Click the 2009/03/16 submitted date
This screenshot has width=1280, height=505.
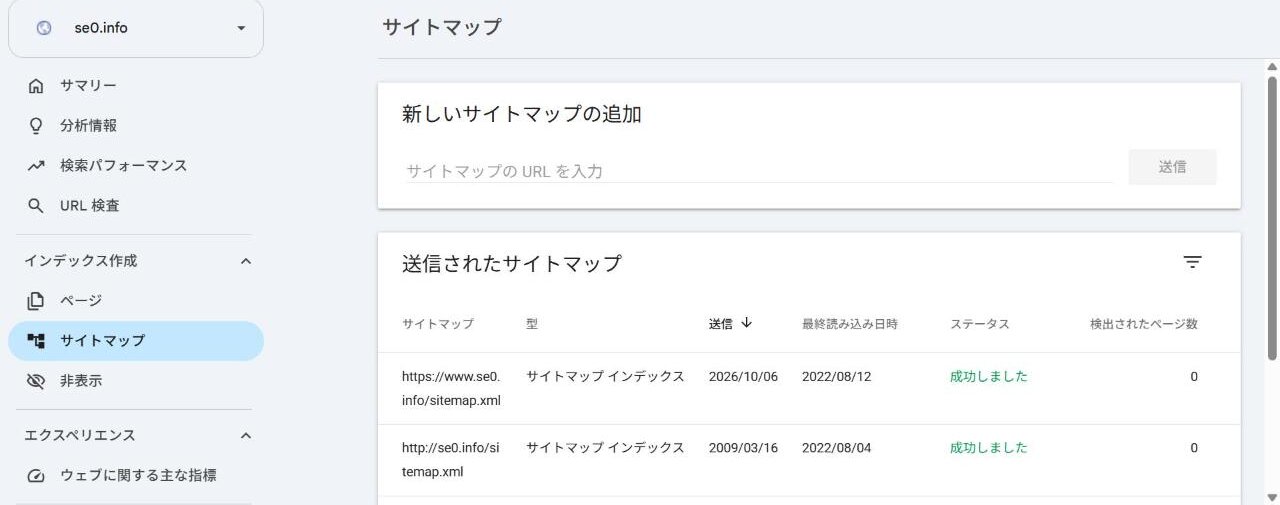coord(743,448)
